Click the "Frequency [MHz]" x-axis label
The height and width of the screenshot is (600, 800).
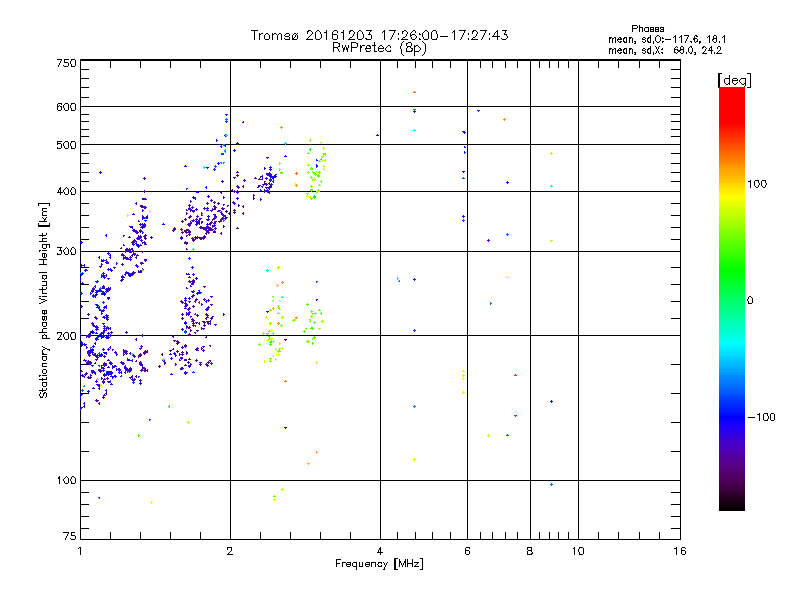click(379, 564)
